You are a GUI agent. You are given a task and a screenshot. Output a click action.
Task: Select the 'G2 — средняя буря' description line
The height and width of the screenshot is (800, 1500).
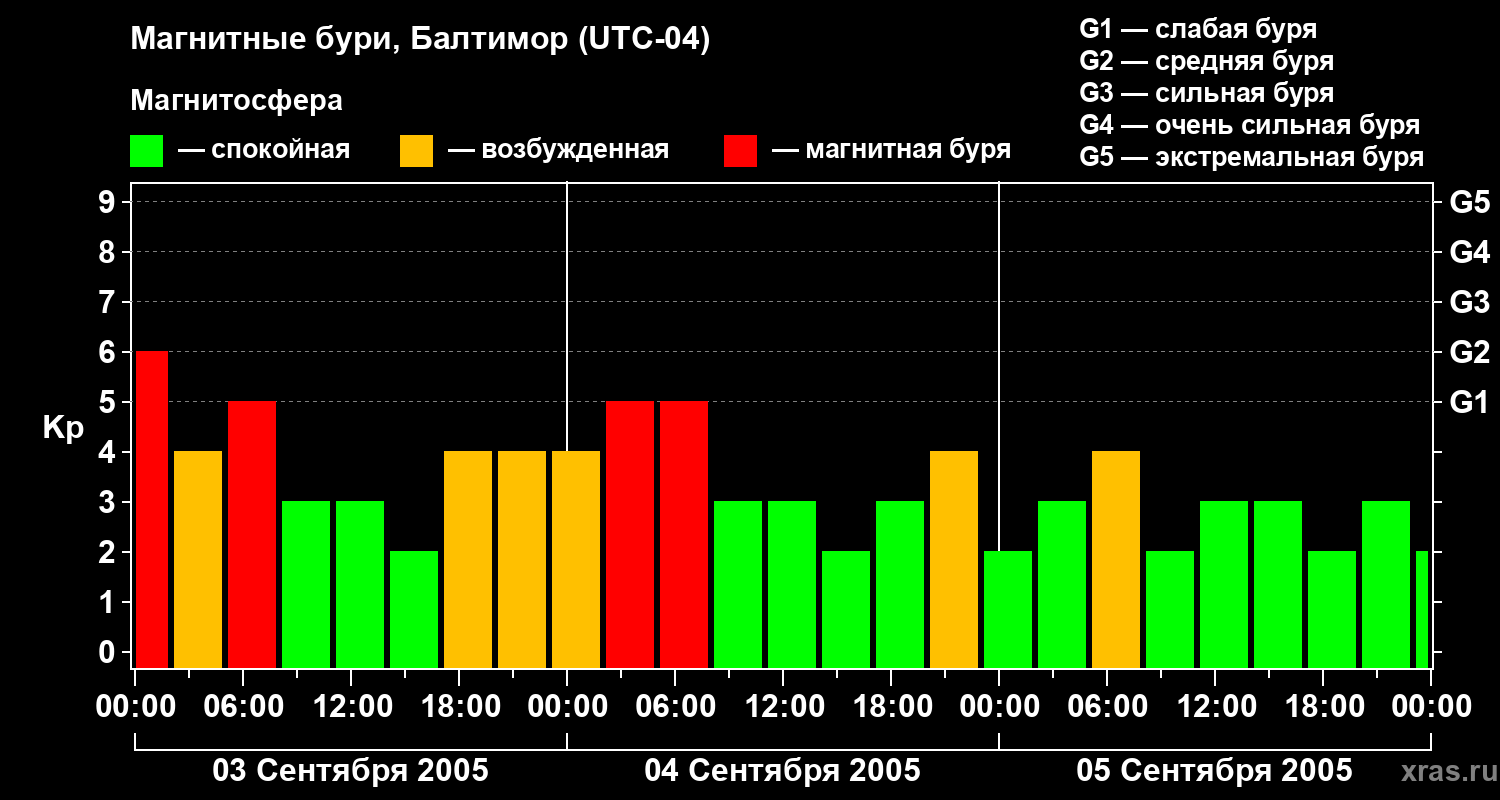point(1207,61)
